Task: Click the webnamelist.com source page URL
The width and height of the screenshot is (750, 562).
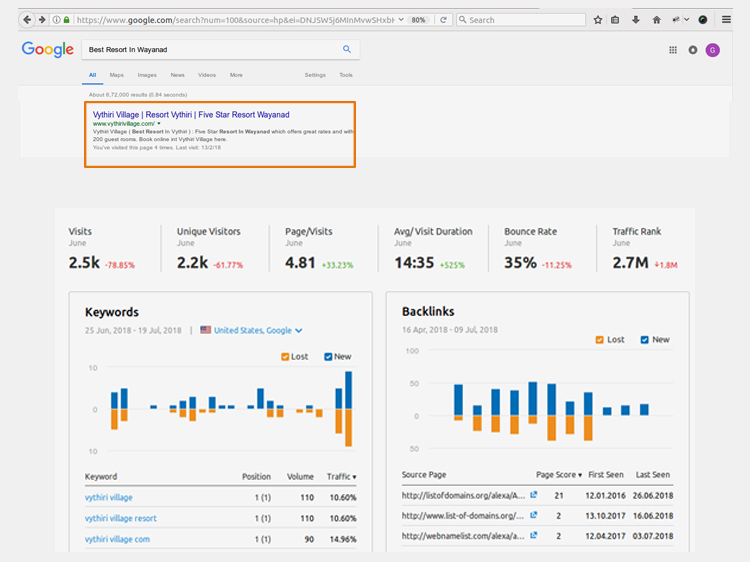Action: tap(463, 536)
